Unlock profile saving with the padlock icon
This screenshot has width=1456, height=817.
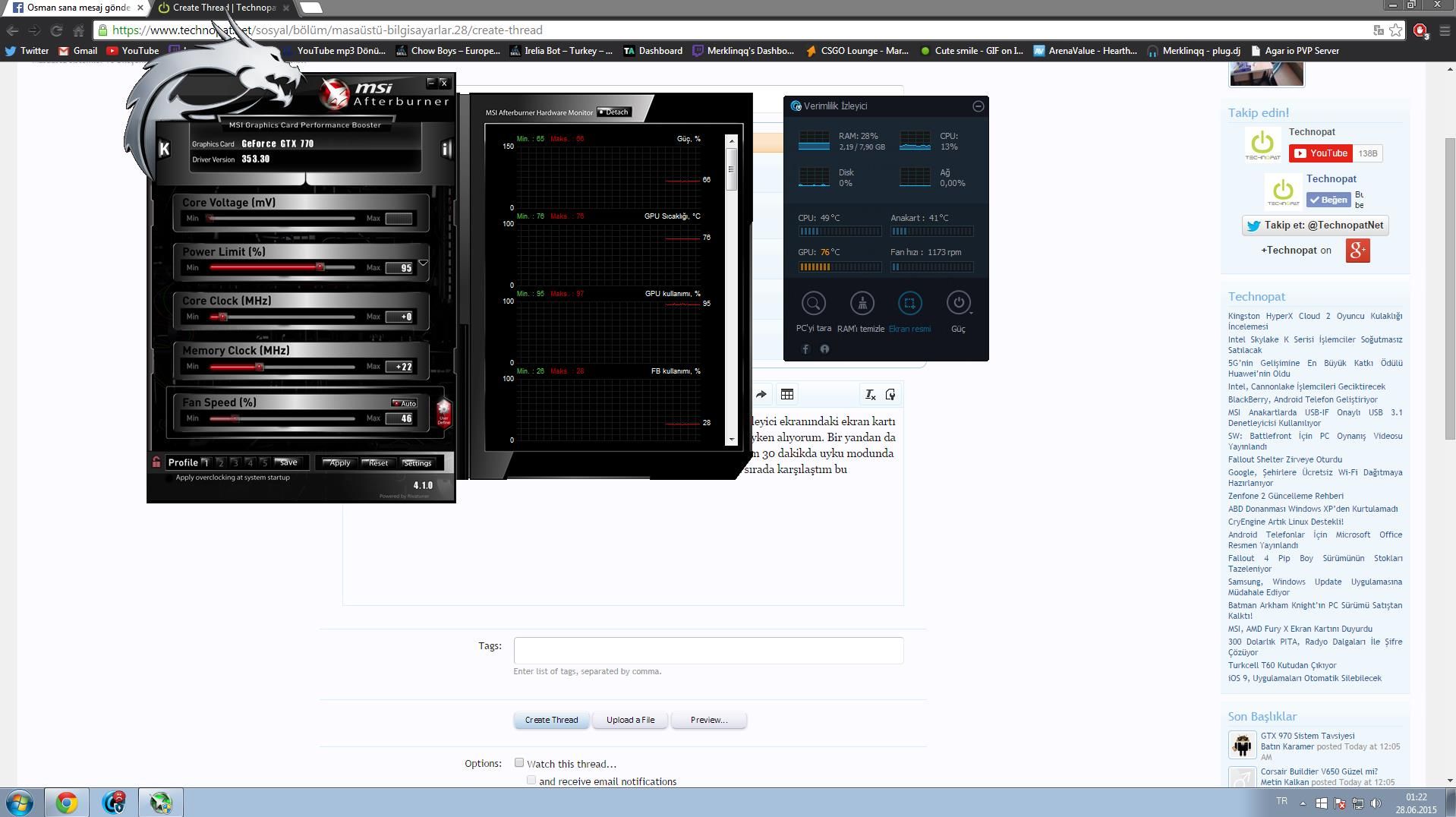(x=156, y=462)
